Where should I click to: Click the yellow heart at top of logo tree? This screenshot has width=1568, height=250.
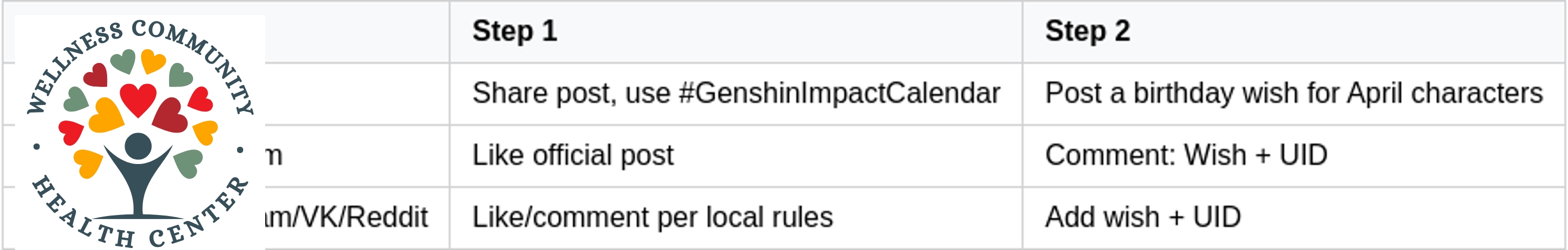(x=152, y=61)
